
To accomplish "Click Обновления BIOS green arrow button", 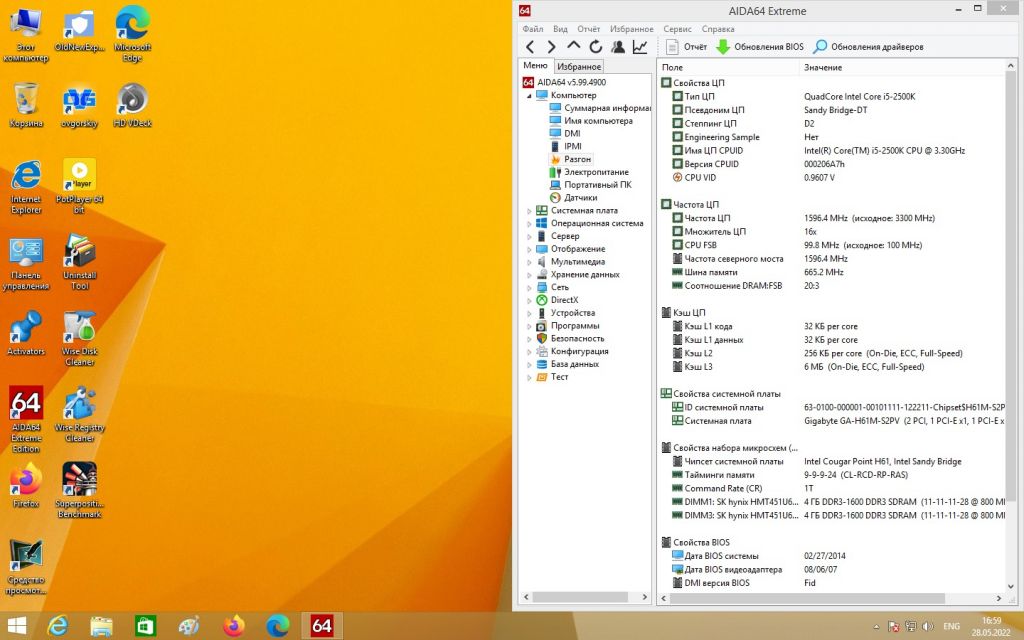I will pos(760,47).
